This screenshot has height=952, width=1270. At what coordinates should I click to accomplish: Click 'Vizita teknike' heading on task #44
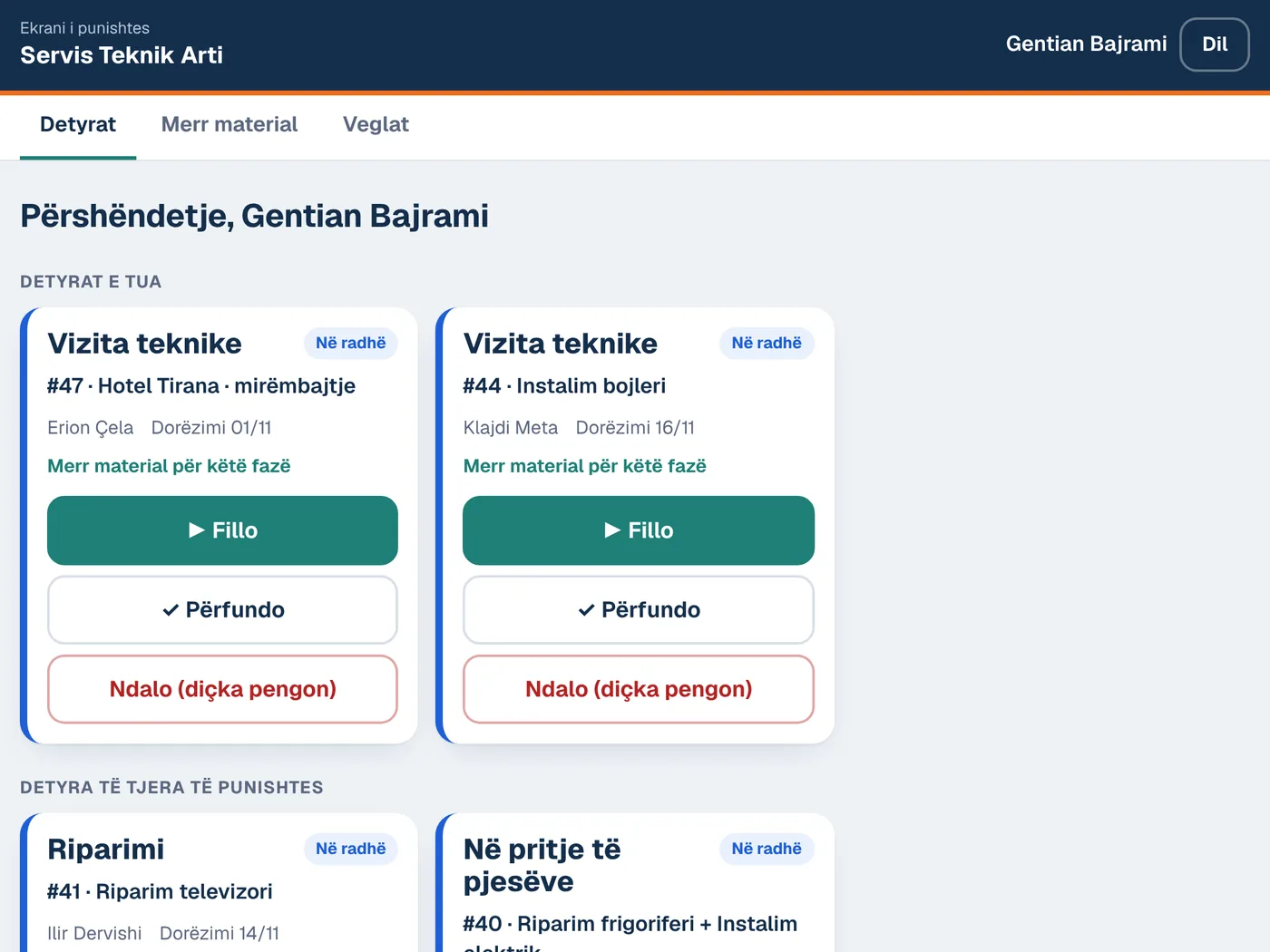(x=561, y=344)
